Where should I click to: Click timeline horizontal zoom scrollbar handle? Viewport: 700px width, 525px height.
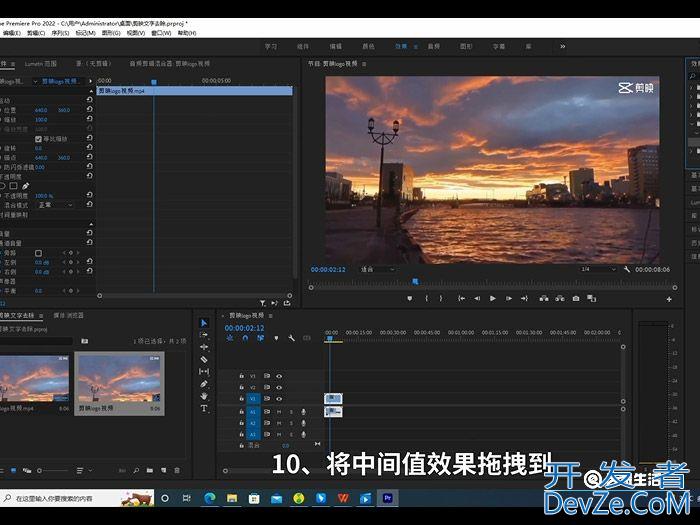click(x=225, y=471)
